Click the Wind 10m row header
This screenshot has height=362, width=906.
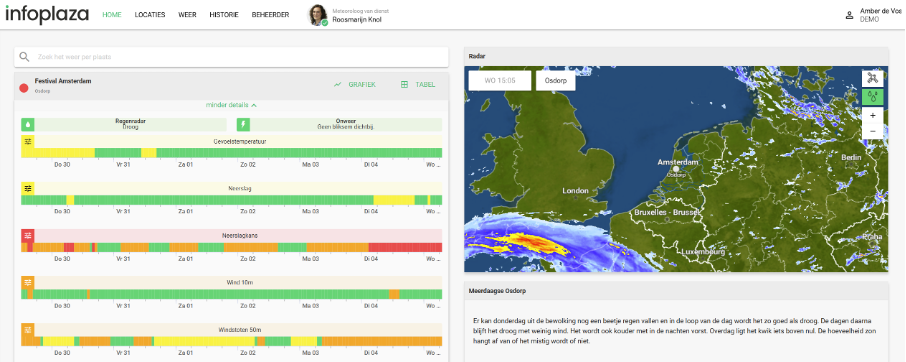click(238, 282)
